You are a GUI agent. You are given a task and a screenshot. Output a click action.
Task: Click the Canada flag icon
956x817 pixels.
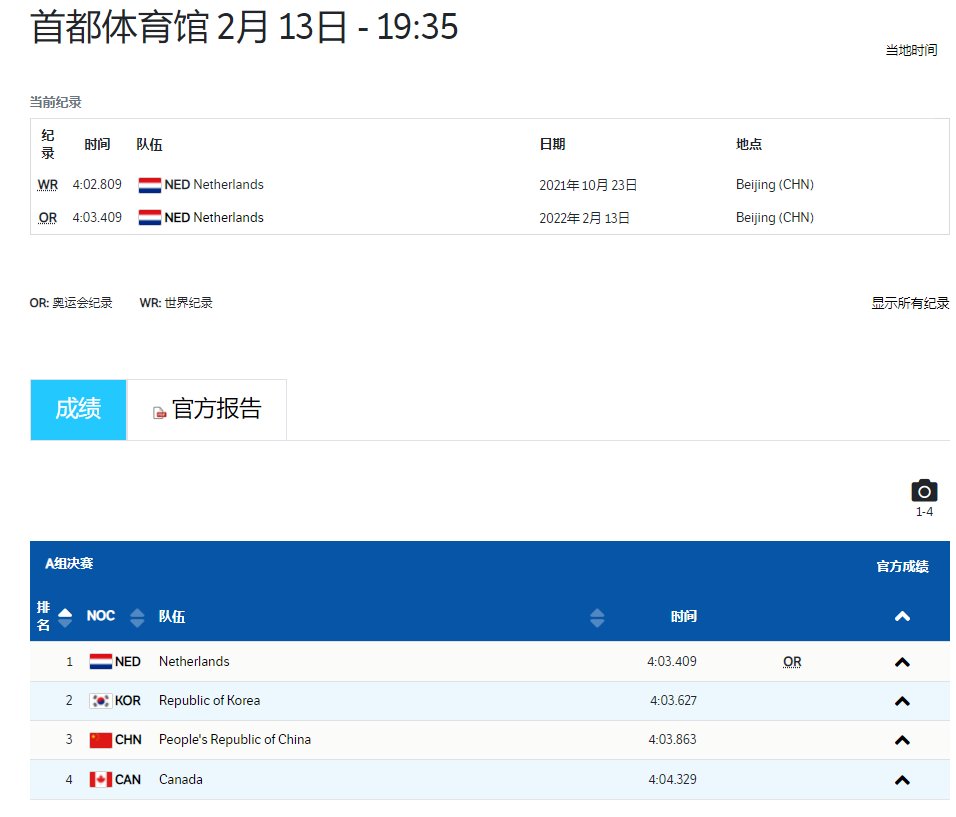tap(100, 779)
